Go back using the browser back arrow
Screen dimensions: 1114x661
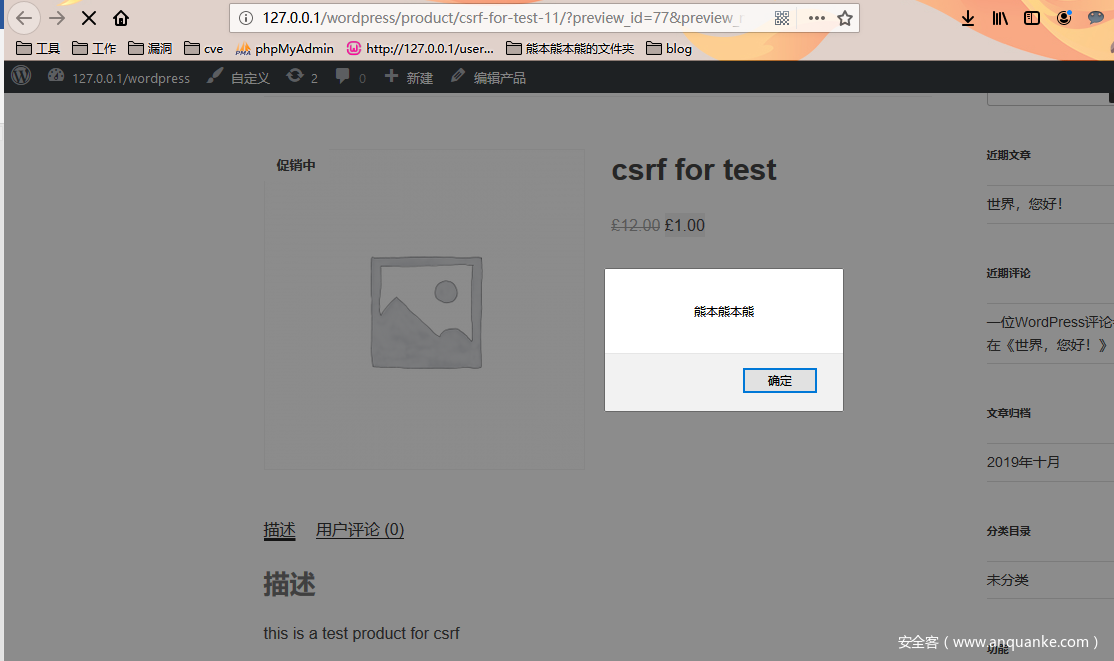[x=24, y=18]
